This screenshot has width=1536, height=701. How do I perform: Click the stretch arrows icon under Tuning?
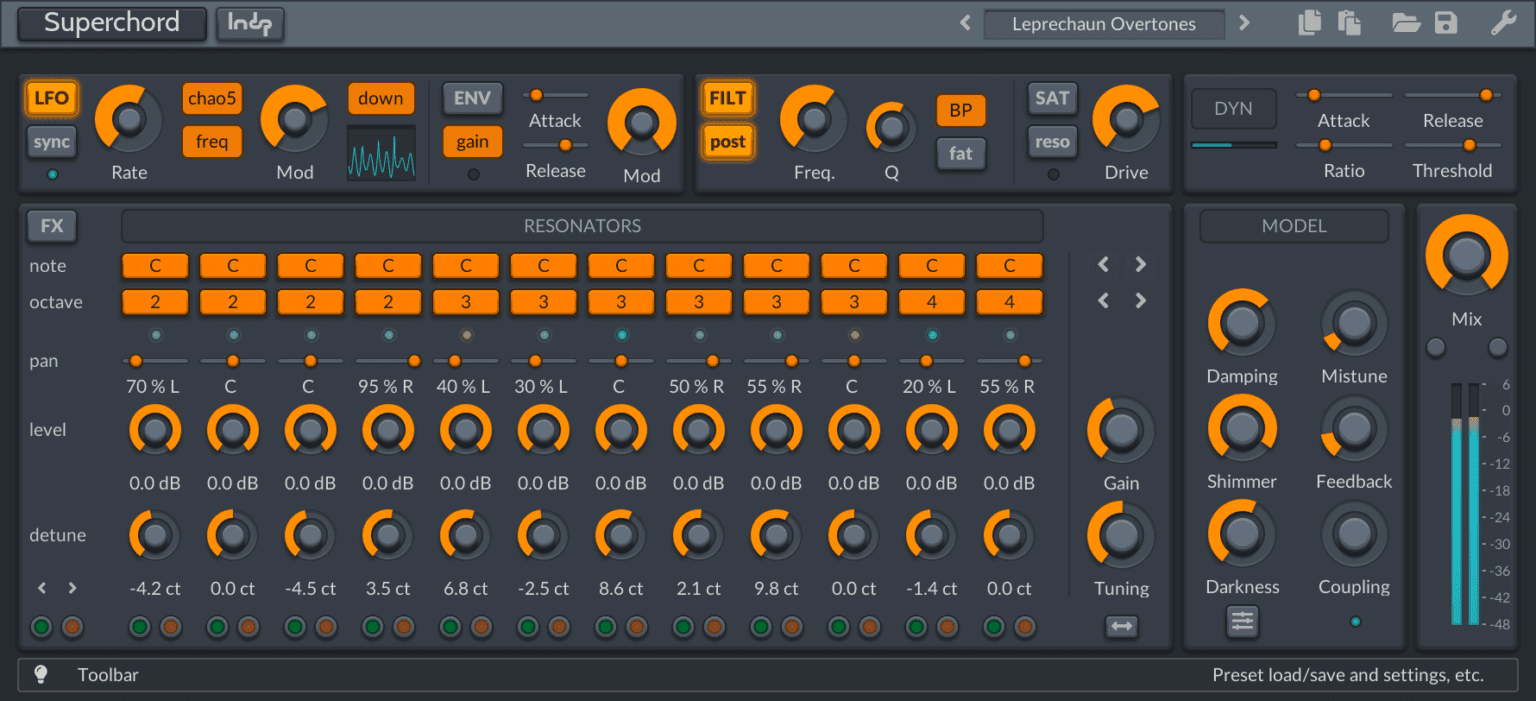pyautogui.click(x=1121, y=626)
